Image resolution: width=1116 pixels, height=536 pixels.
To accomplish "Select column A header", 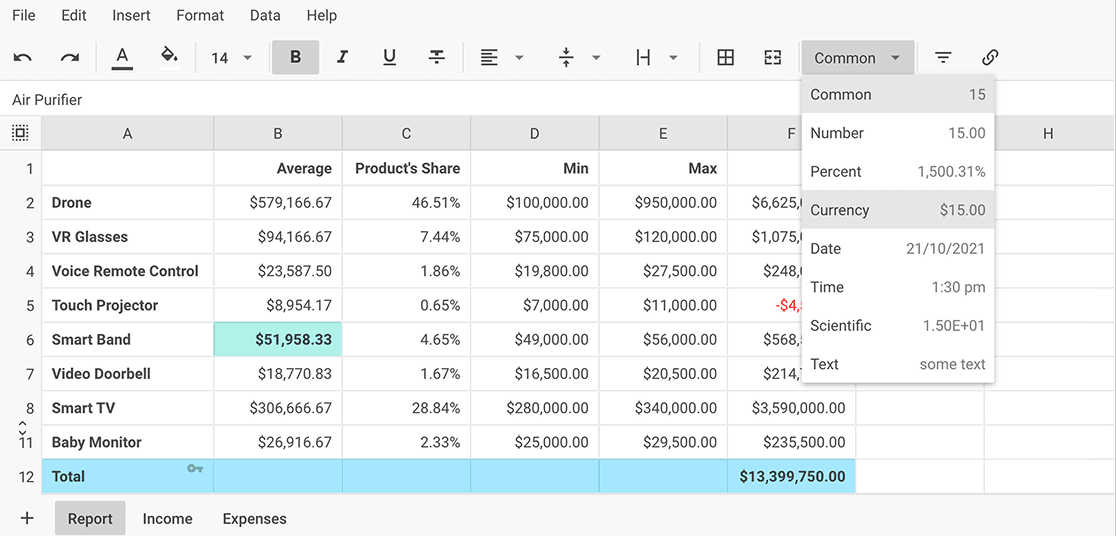I will pyautogui.click(x=127, y=133).
